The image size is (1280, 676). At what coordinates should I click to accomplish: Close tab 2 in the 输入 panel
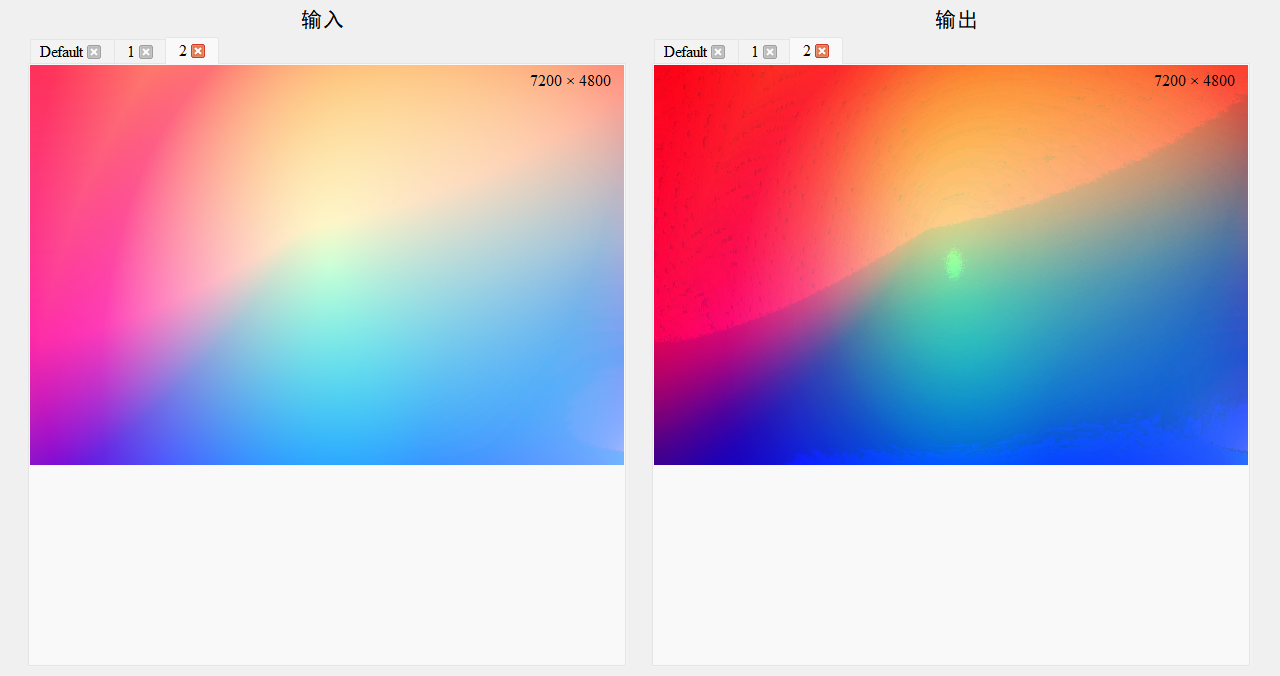(198, 51)
